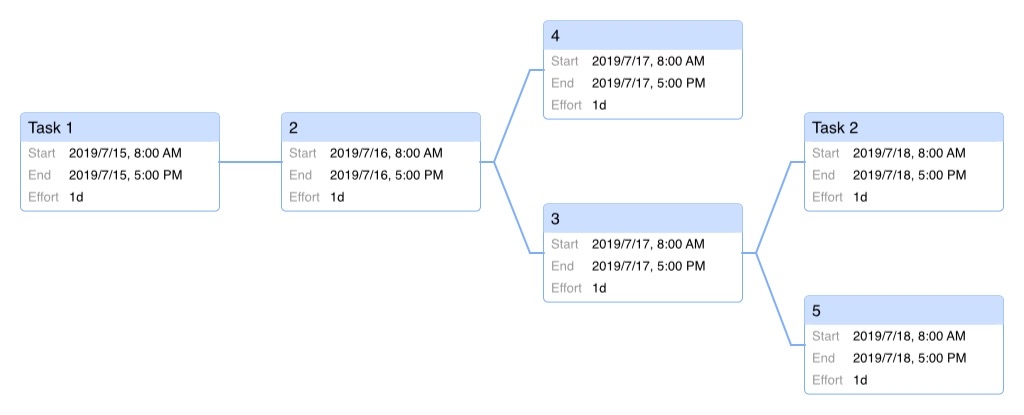Click node 2 end date 2019/7/16, 5:00 PM
Viewport: 1024px width, 415px height.
(x=387, y=175)
